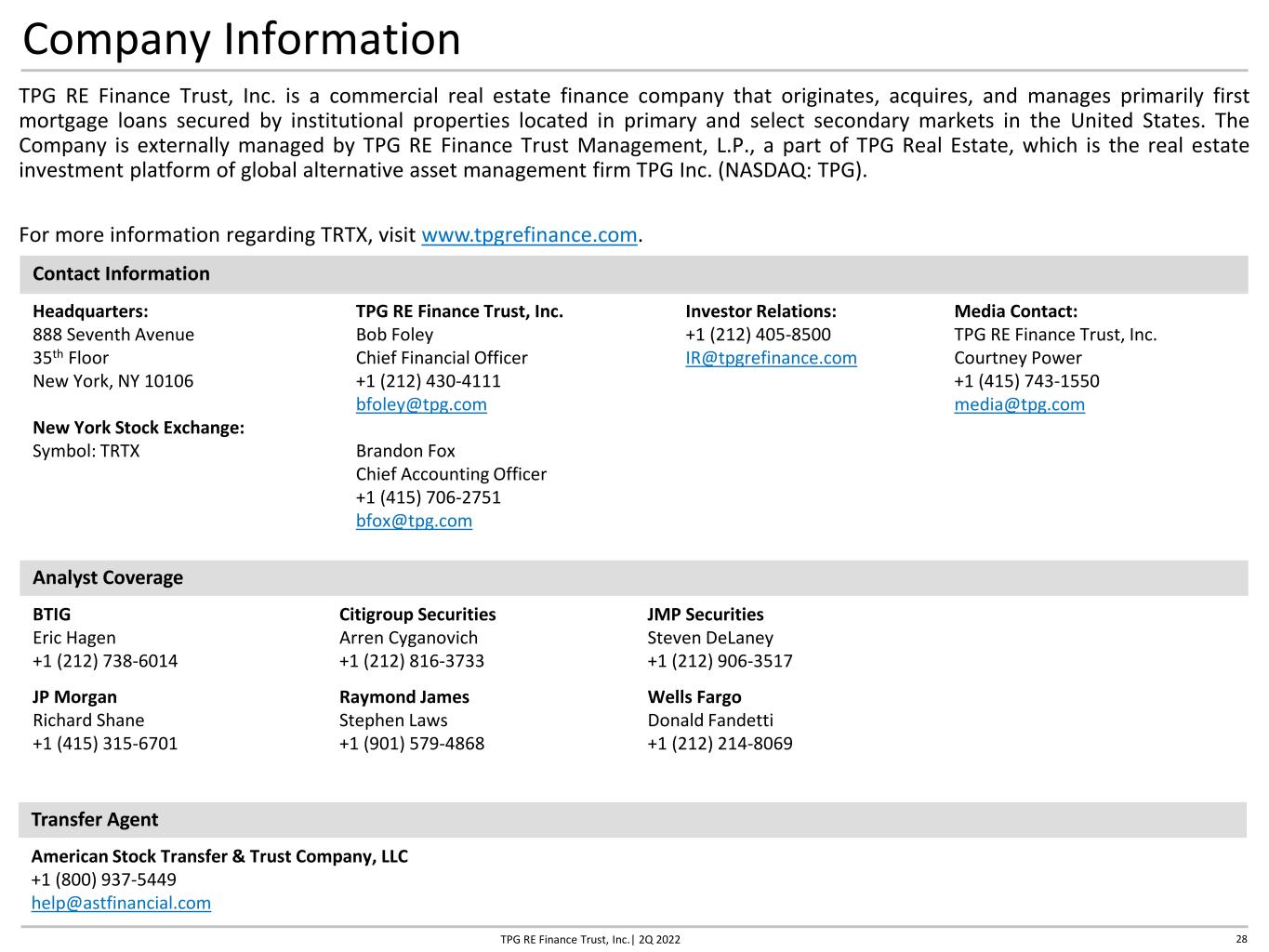1269x952 pixels.
Task: Click the Citigroup Securities heading
Action: (x=417, y=615)
